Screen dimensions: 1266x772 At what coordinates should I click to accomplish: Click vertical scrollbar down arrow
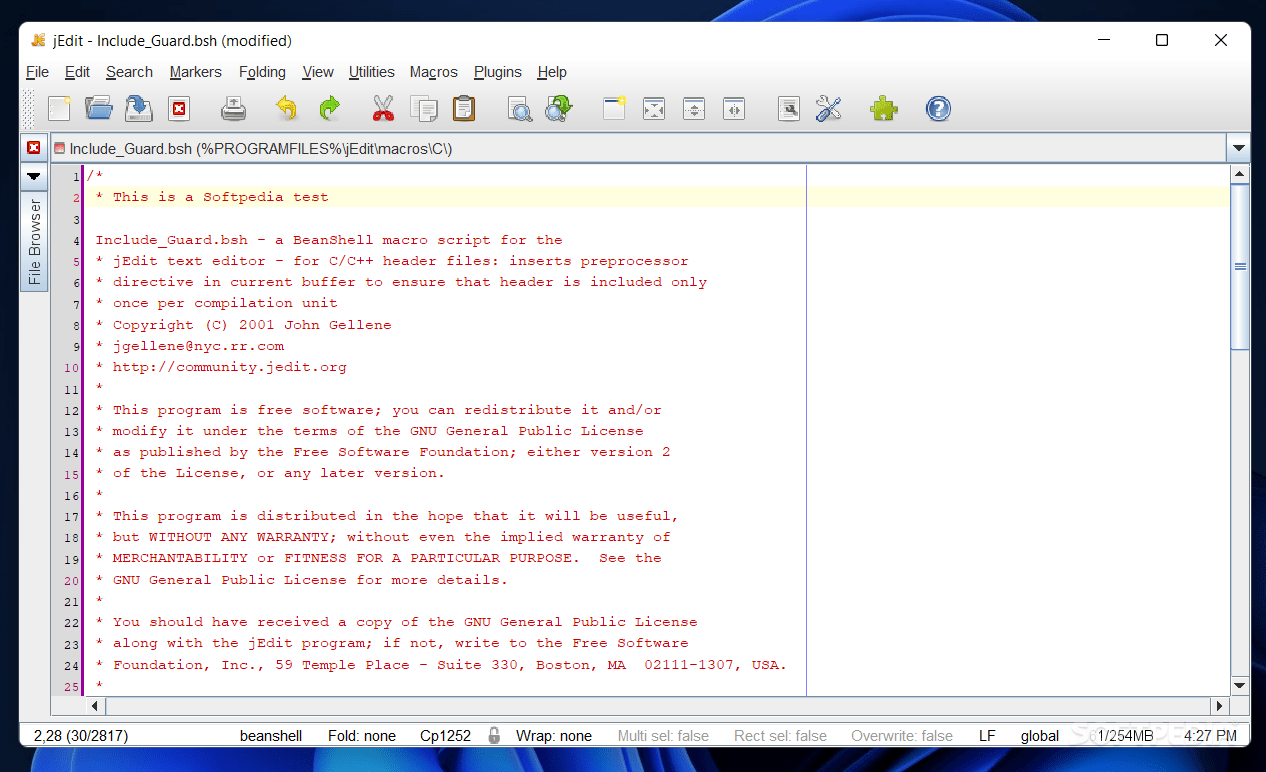[1240, 686]
